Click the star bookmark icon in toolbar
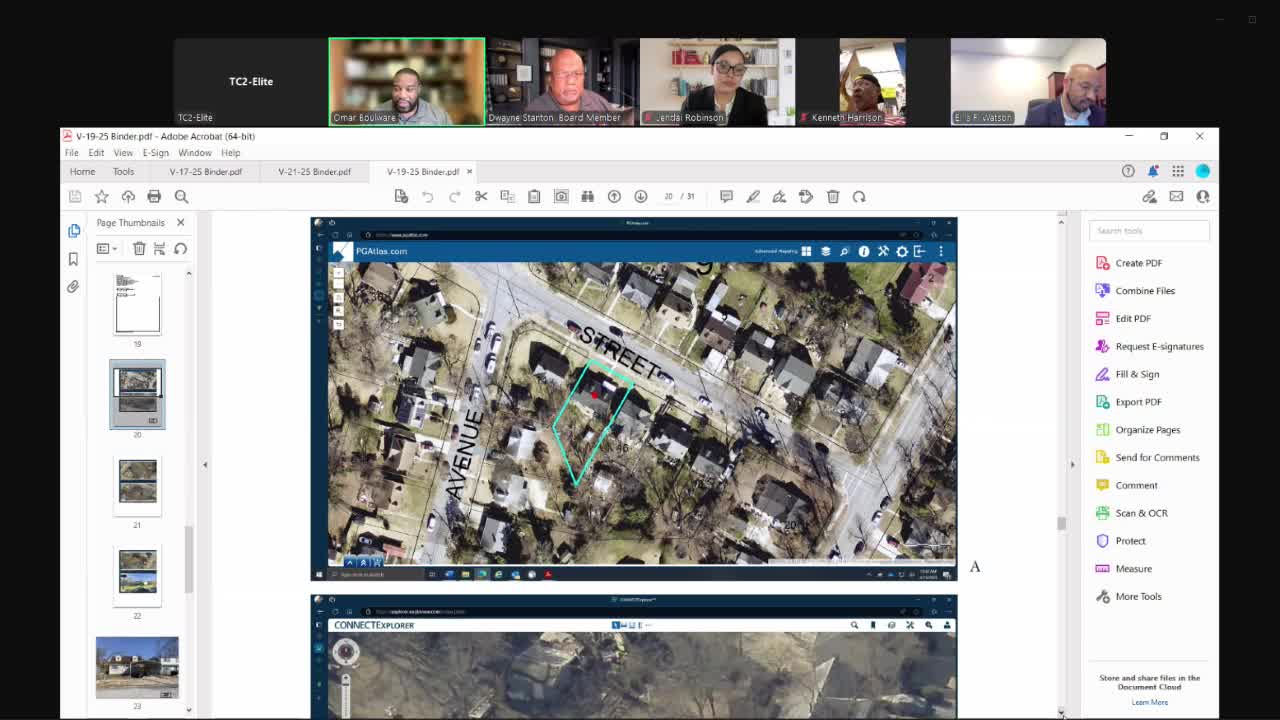This screenshot has height=720, width=1280. coord(101,197)
